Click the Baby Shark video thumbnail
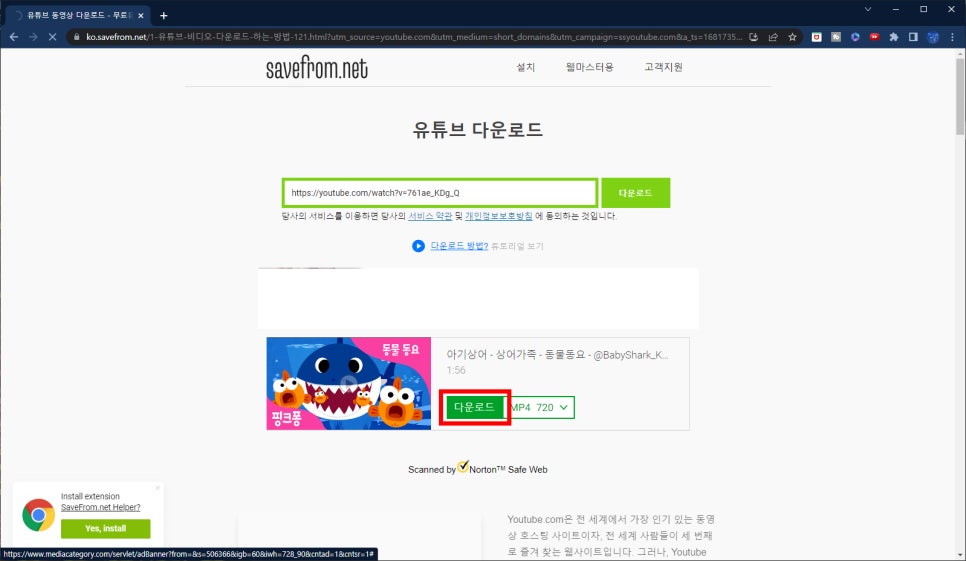Image resolution: width=966 pixels, height=561 pixels. click(349, 383)
